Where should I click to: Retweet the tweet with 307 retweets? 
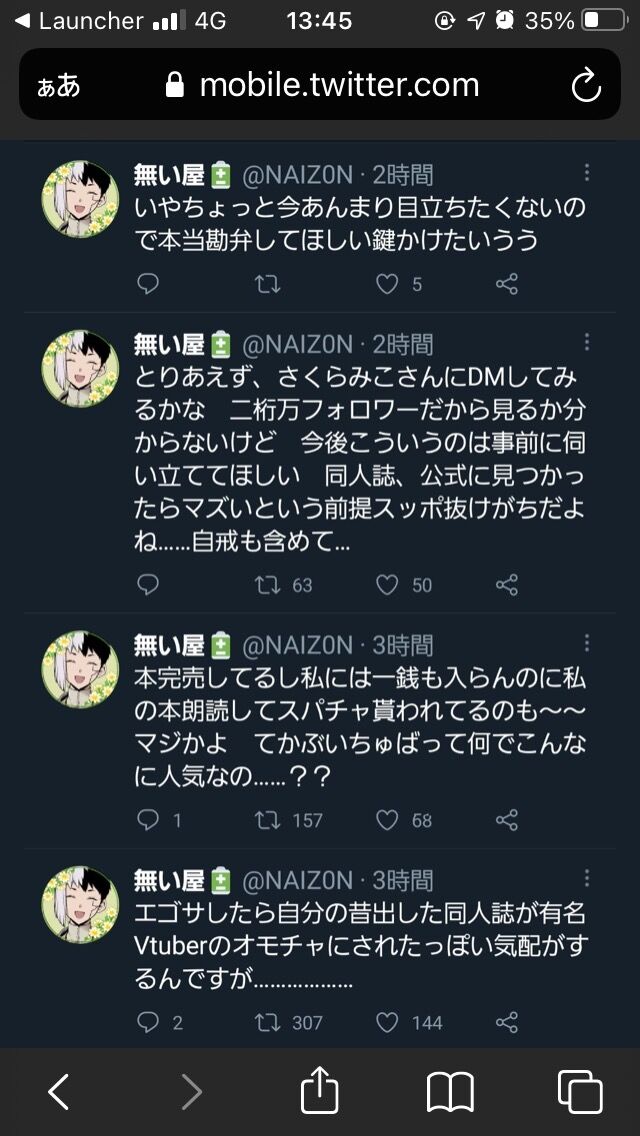(268, 1022)
